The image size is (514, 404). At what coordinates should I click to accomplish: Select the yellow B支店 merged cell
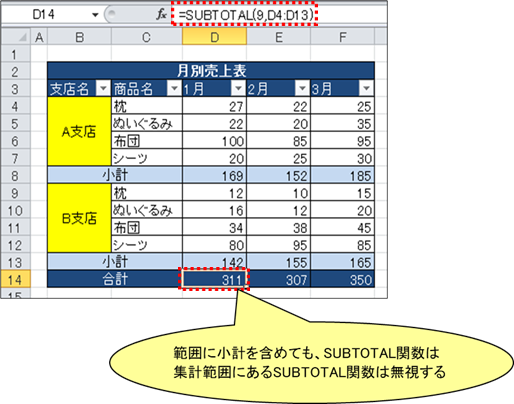pos(79,218)
